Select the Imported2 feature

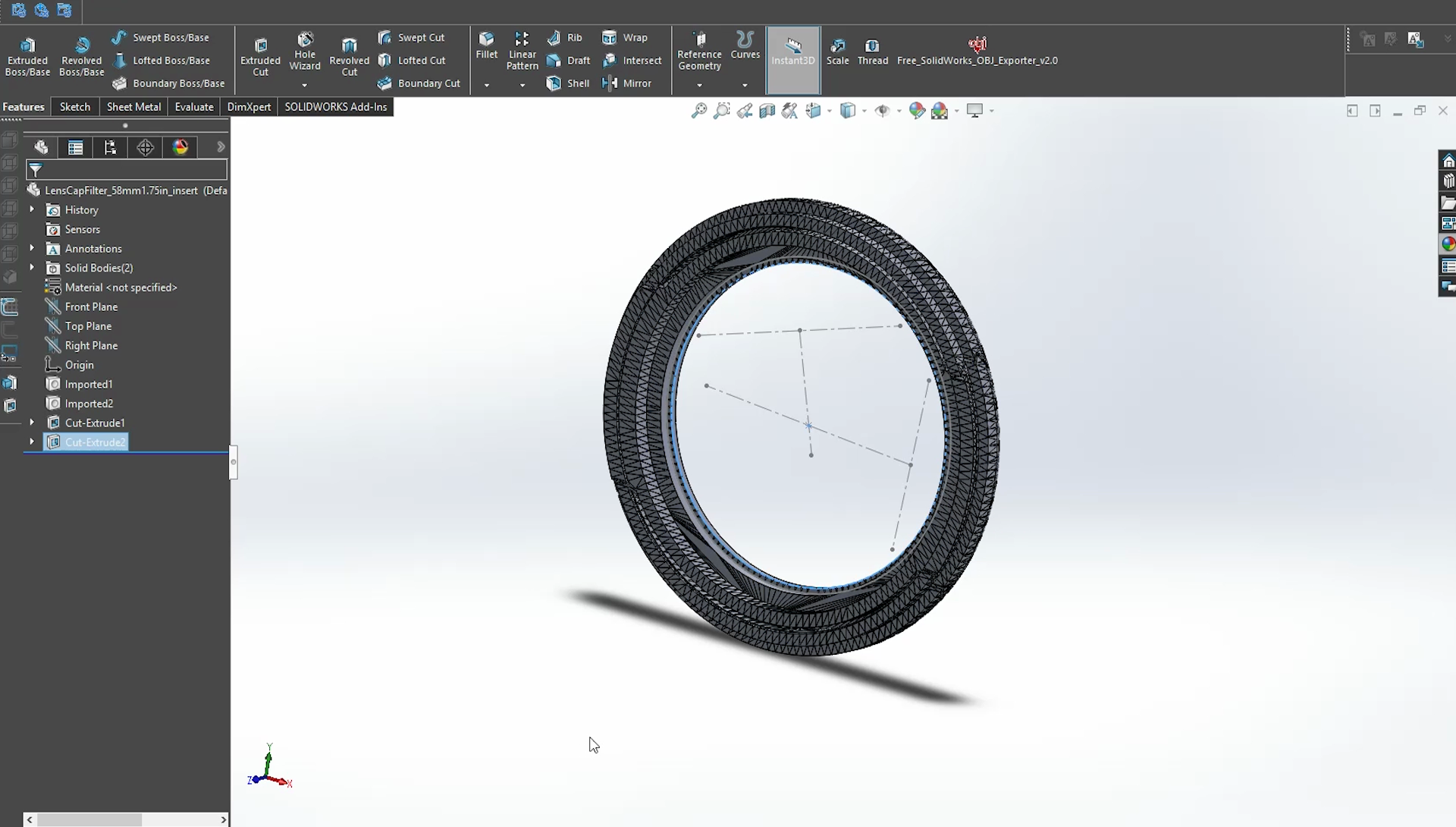(79, 404)
